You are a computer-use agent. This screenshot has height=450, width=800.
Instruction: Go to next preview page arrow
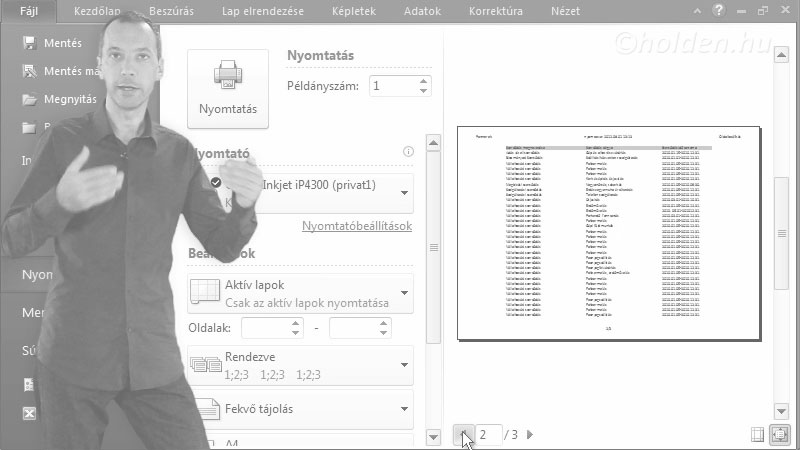coord(530,435)
